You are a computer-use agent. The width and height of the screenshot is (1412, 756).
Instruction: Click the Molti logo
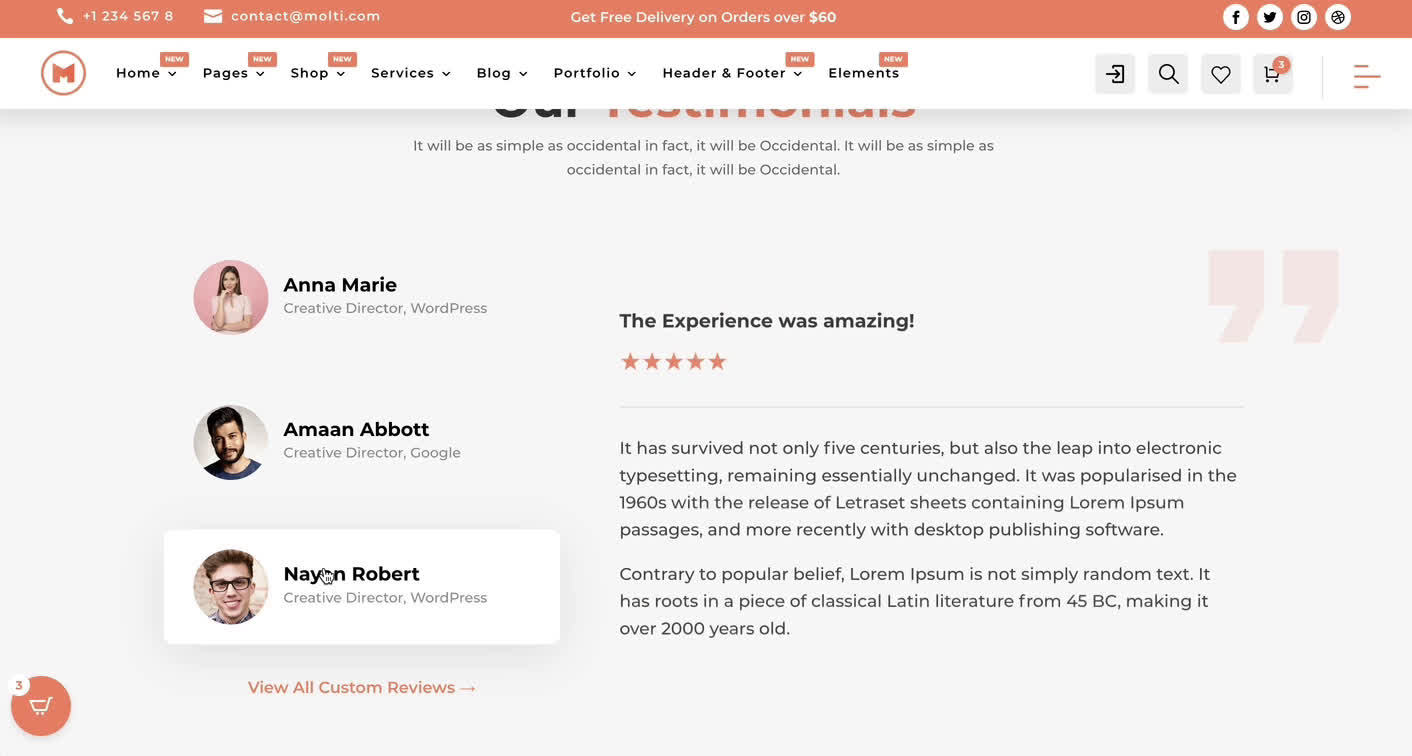[x=63, y=73]
